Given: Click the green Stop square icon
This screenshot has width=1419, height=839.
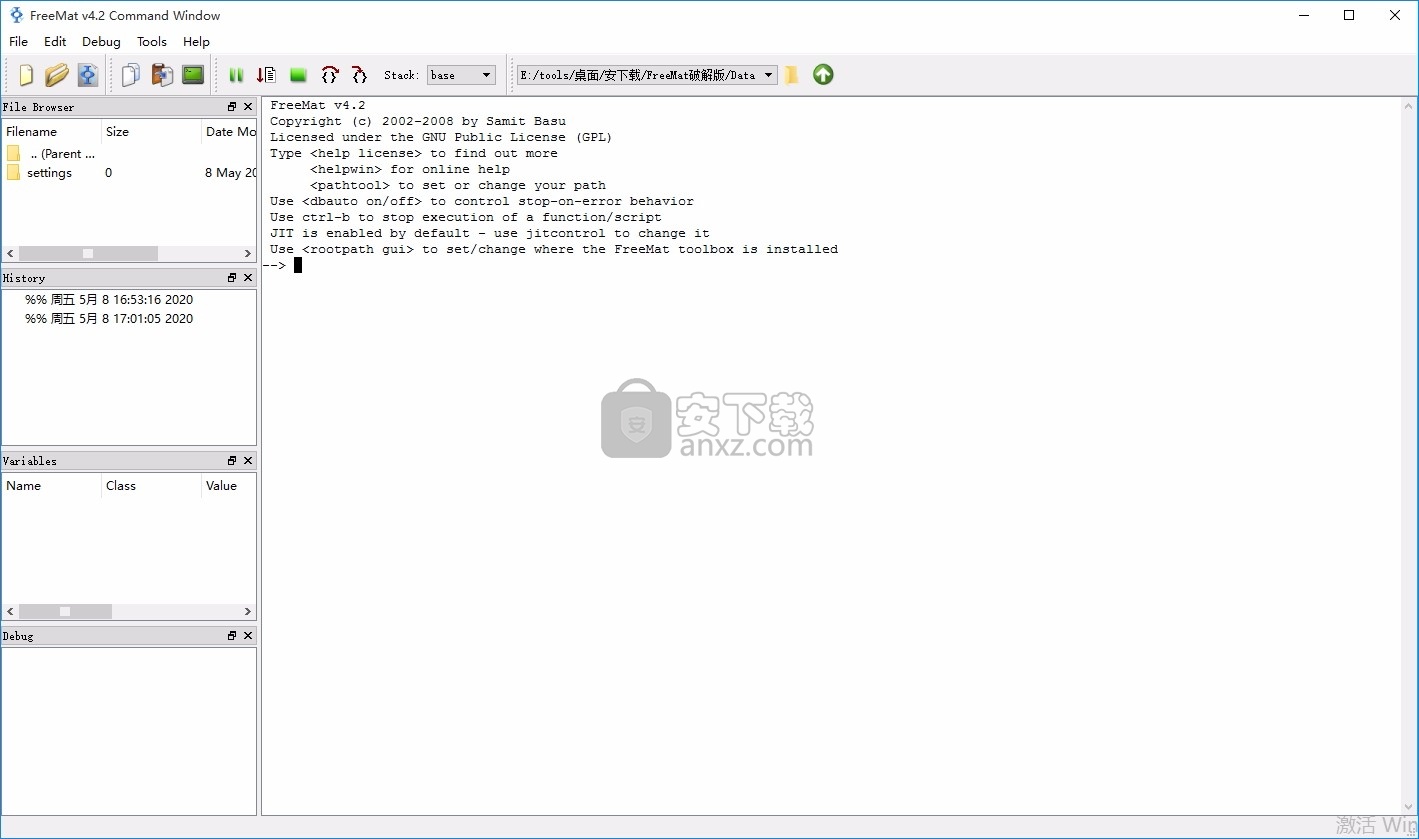Looking at the screenshot, I should [298, 75].
